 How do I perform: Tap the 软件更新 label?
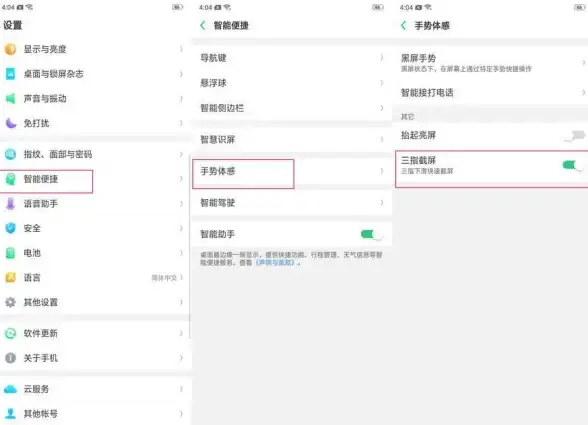(x=40, y=333)
